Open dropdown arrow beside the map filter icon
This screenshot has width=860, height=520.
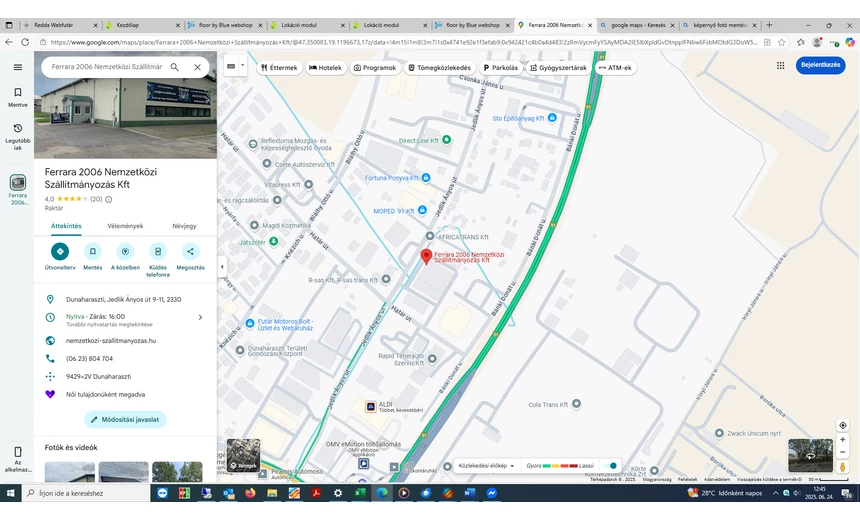(x=243, y=67)
